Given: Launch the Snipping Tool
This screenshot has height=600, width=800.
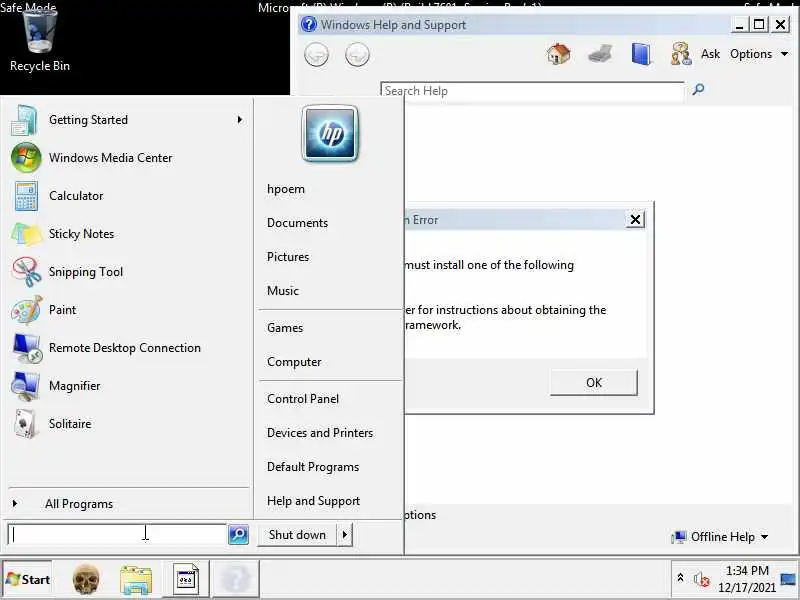Looking at the screenshot, I should click(127, 272).
